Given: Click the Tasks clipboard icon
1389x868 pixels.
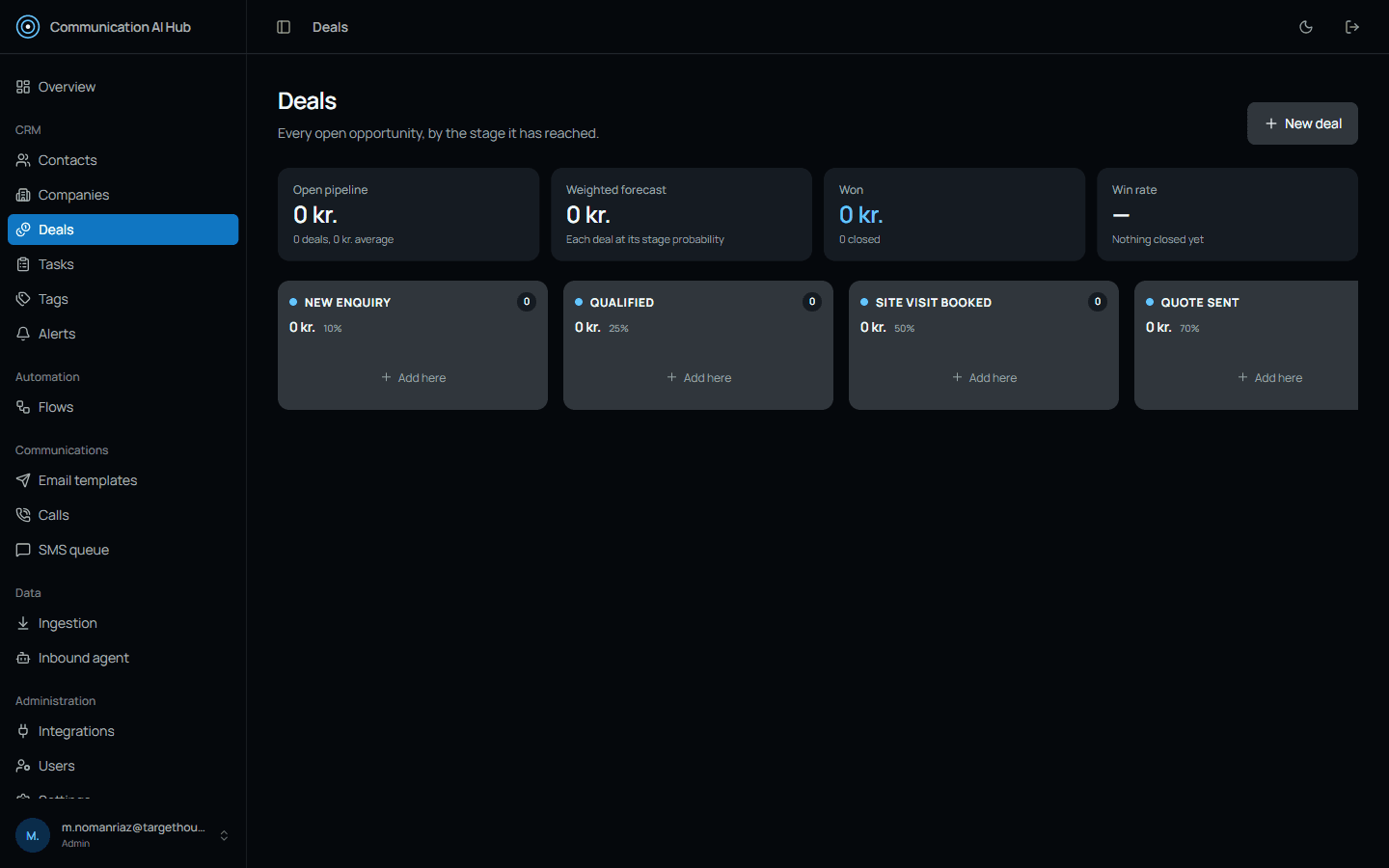Looking at the screenshot, I should 23,264.
